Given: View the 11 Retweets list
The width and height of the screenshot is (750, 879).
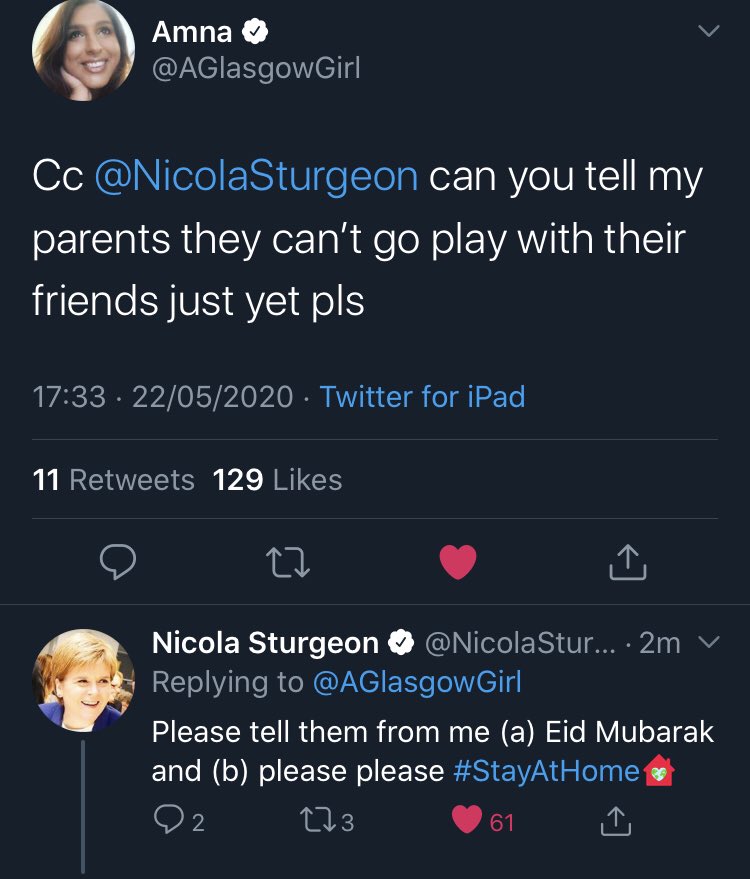Looking at the screenshot, I should [114, 480].
